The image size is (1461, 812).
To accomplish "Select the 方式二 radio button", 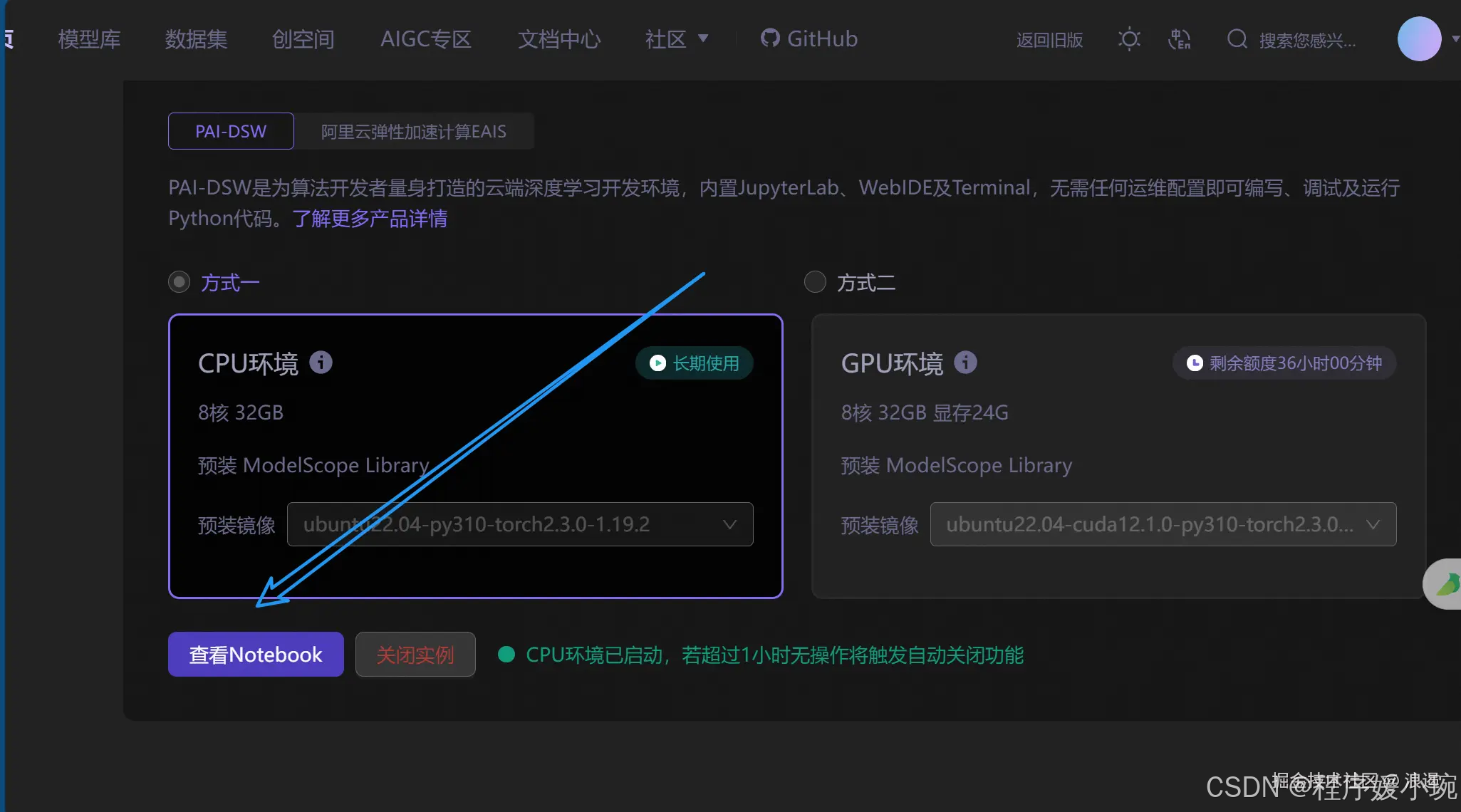I will click(815, 282).
